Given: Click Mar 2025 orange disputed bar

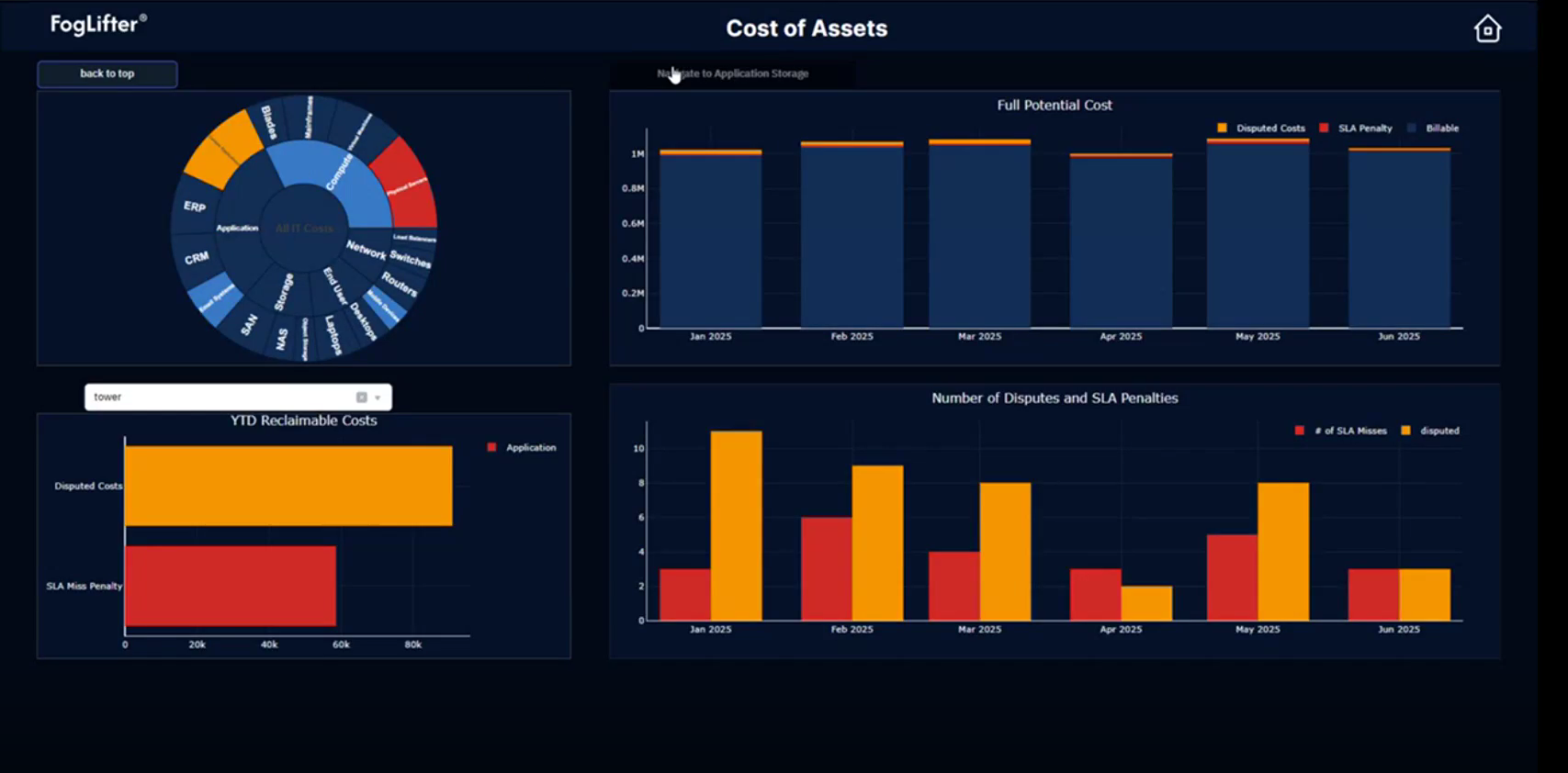Looking at the screenshot, I should pos(1006,552).
